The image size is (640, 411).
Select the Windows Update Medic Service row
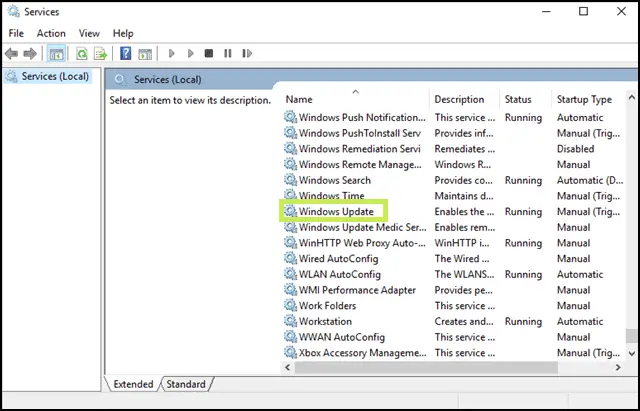coord(453,227)
